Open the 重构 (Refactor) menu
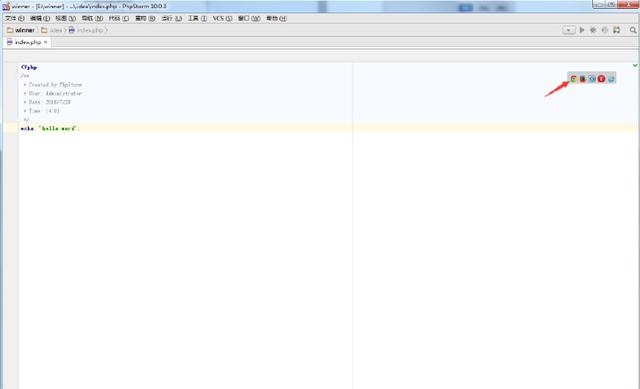The height and width of the screenshot is (389, 640). coord(145,18)
